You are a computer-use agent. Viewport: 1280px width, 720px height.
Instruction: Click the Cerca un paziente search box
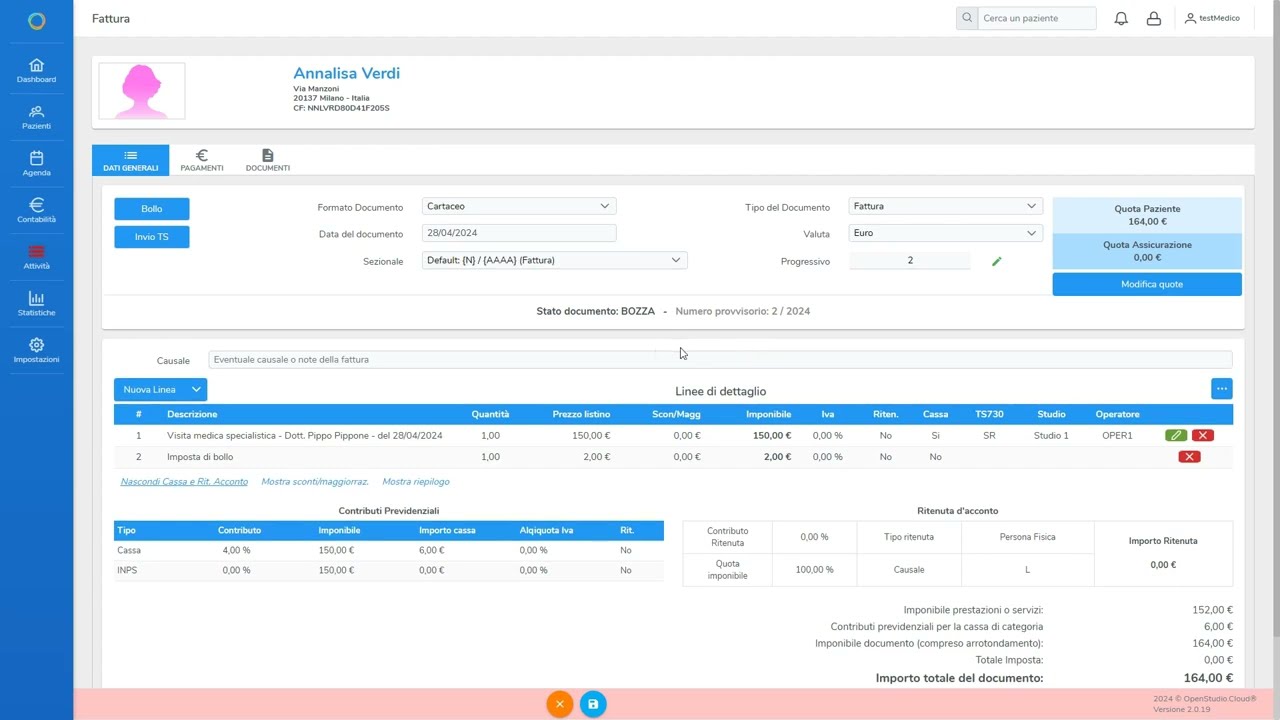[x=1036, y=18]
